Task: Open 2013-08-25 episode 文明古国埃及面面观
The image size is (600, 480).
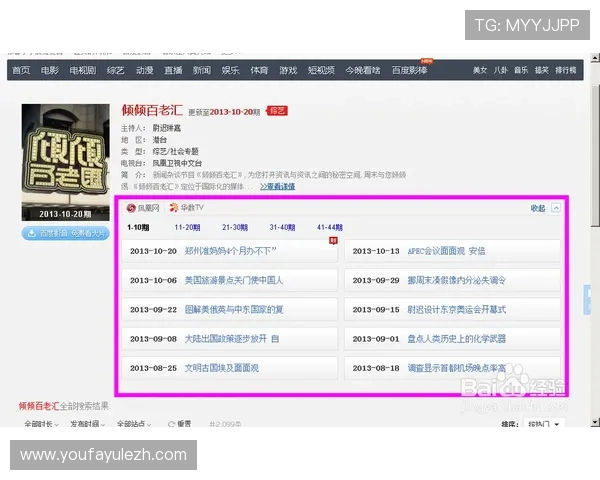Action: pyautogui.click(x=230, y=368)
